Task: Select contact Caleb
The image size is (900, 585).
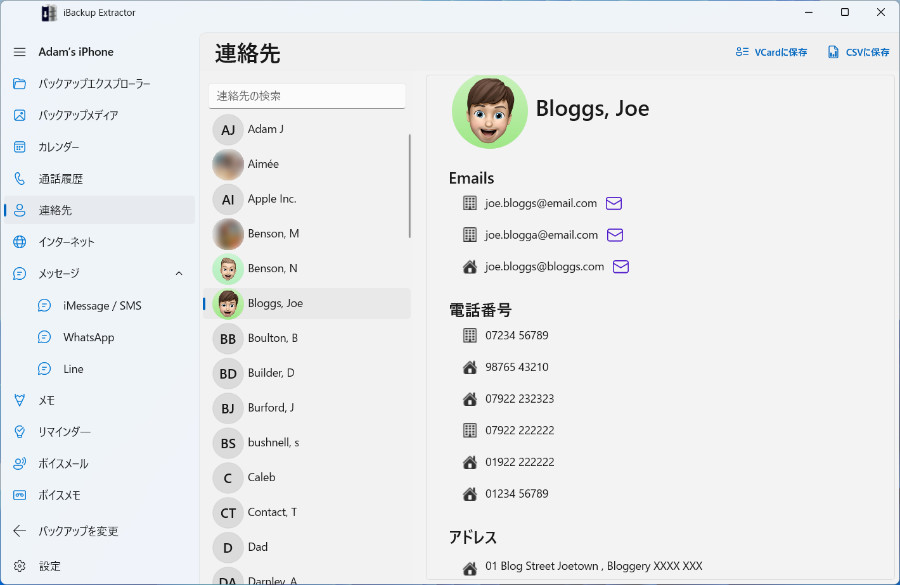Action: click(307, 478)
